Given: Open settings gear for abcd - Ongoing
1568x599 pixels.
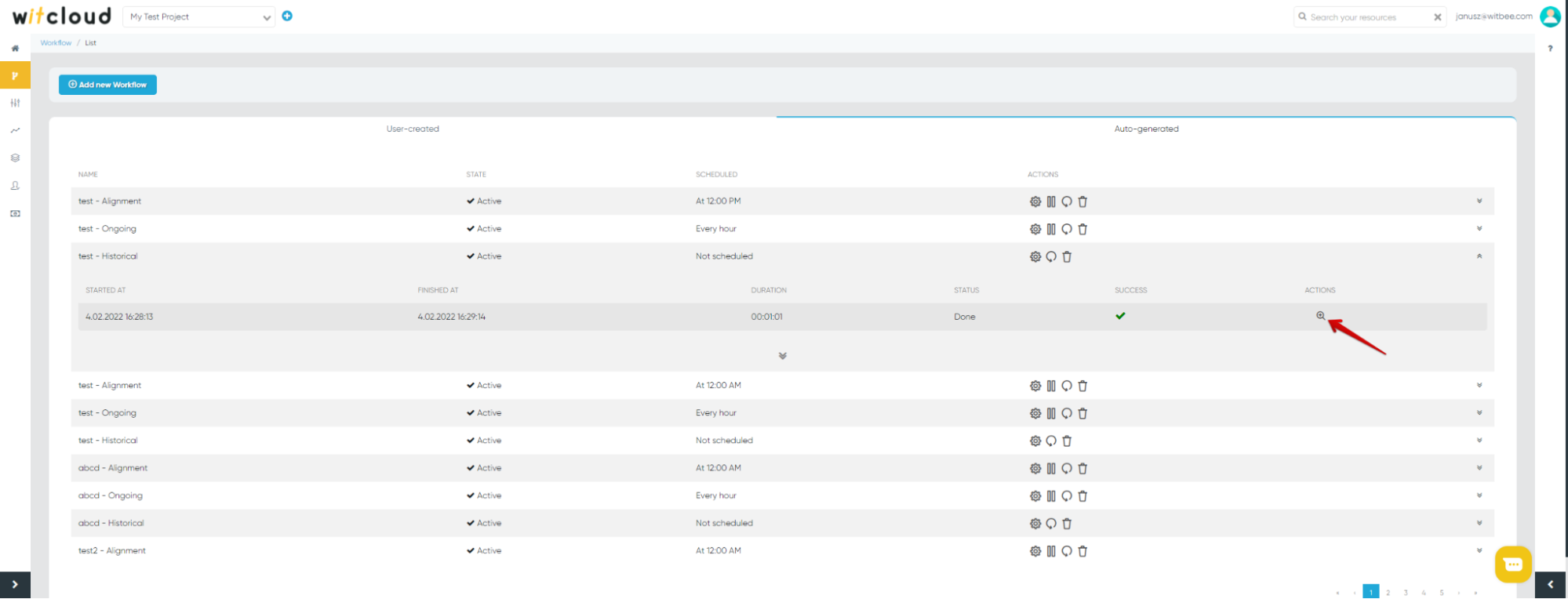Looking at the screenshot, I should click(x=1035, y=496).
